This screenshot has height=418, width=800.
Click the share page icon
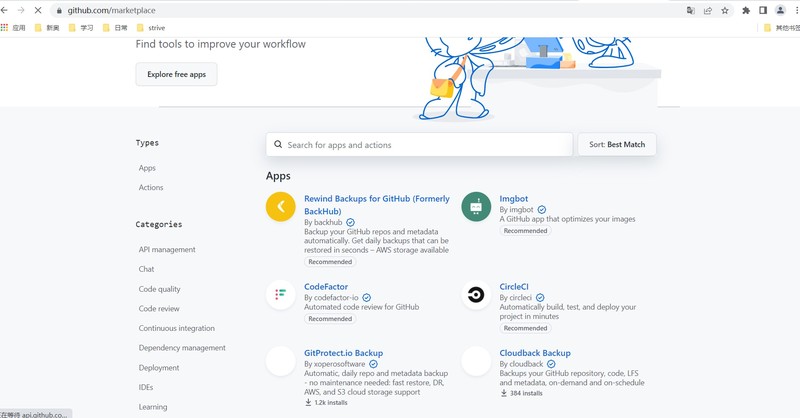708,10
